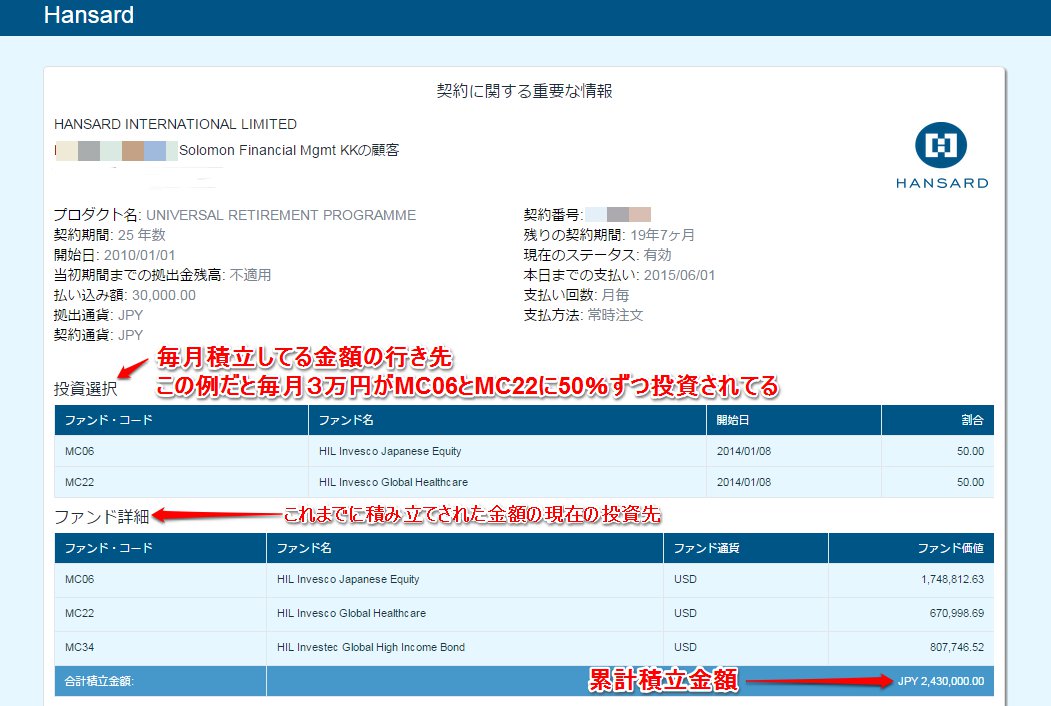1051x706 pixels.
Task: Click USD in the 670,998.69 row
Action: pyautogui.click(x=685, y=613)
